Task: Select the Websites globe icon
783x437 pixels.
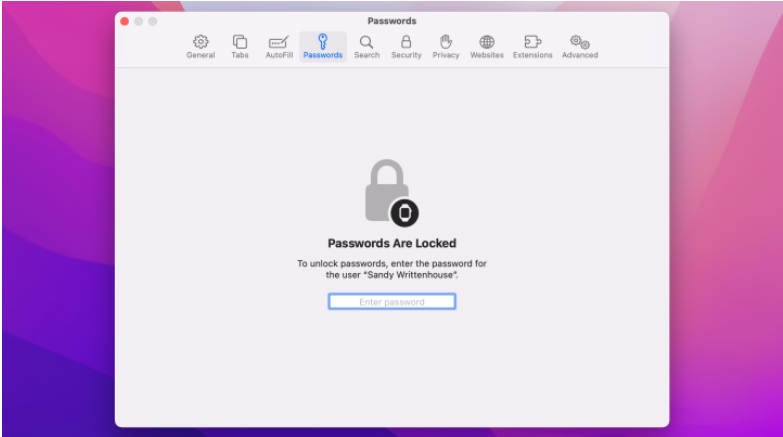Action: click(x=487, y=42)
